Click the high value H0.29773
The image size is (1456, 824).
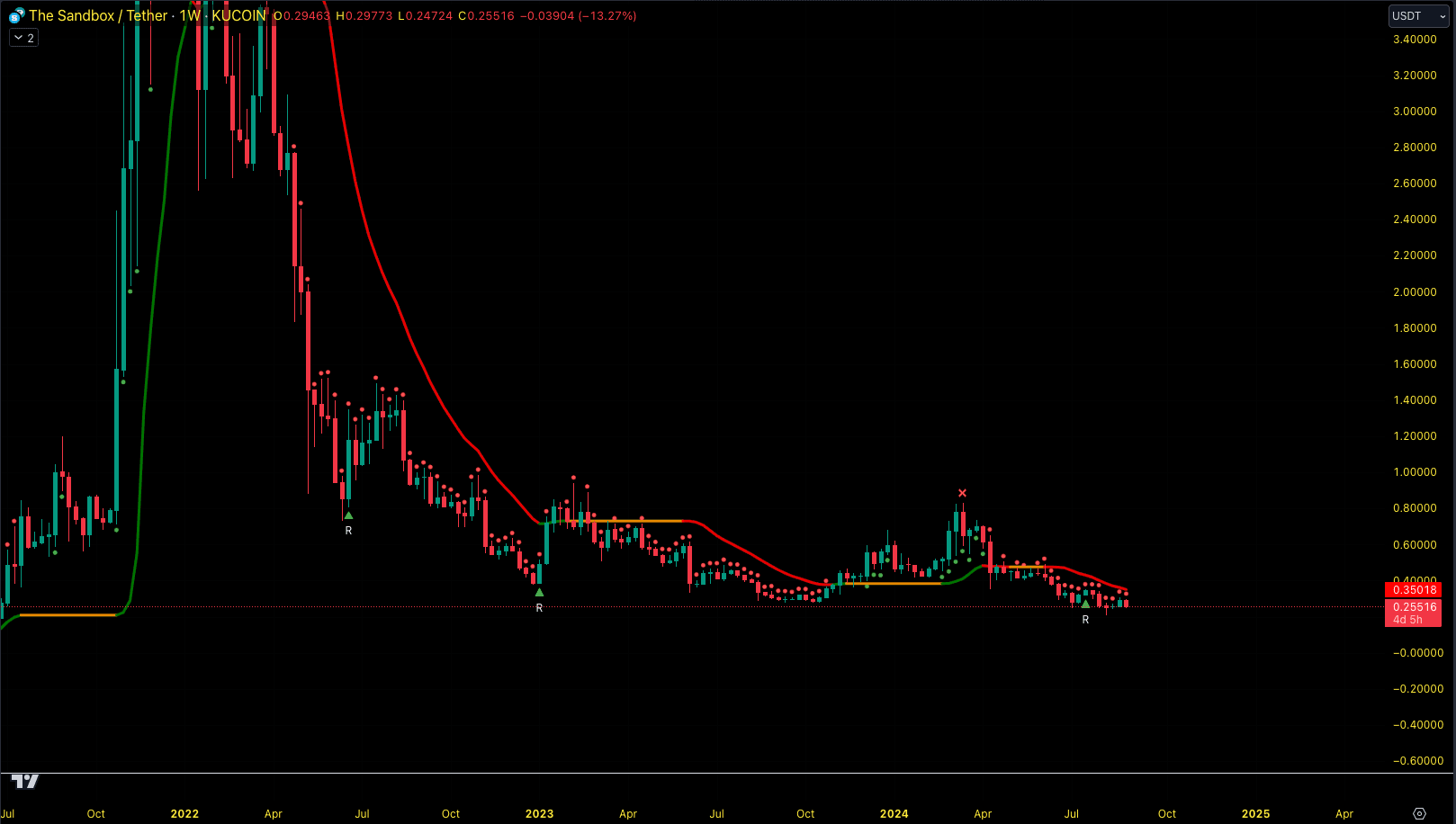coord(364,16)
